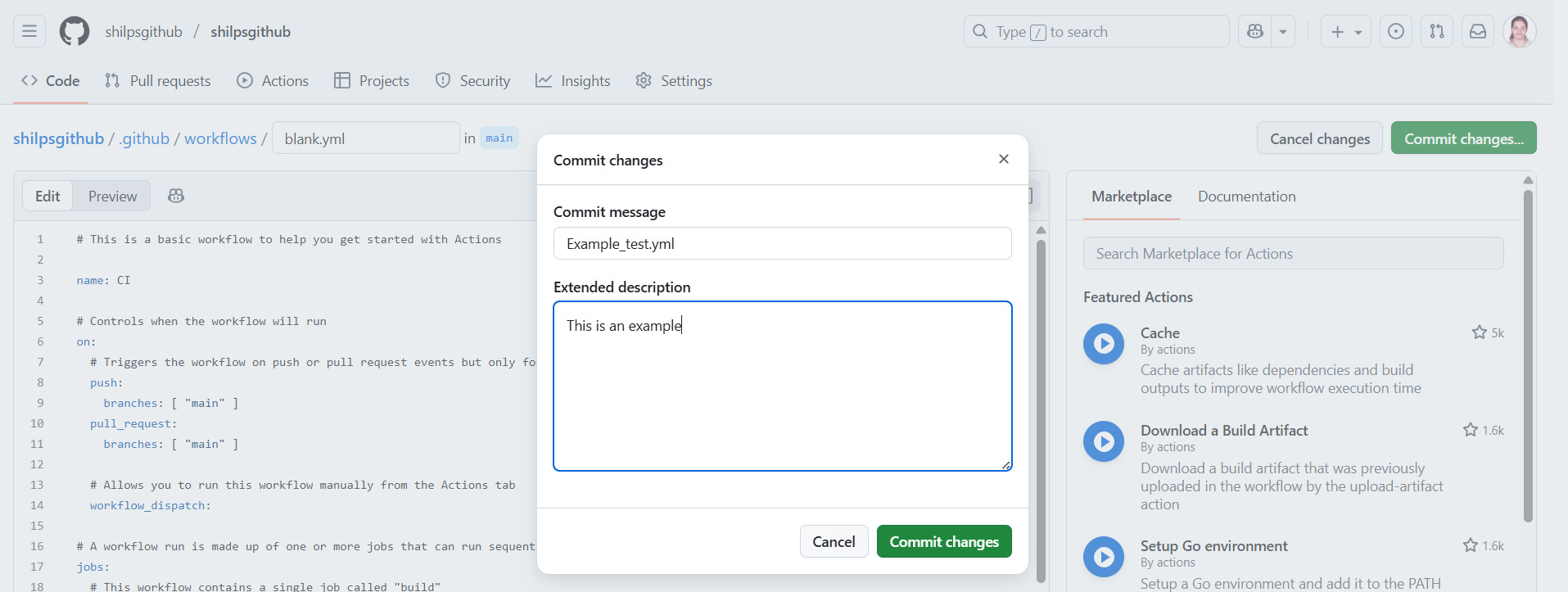
Task: Open the hamburger navigation menu
Action: click(x=29, y=31)
